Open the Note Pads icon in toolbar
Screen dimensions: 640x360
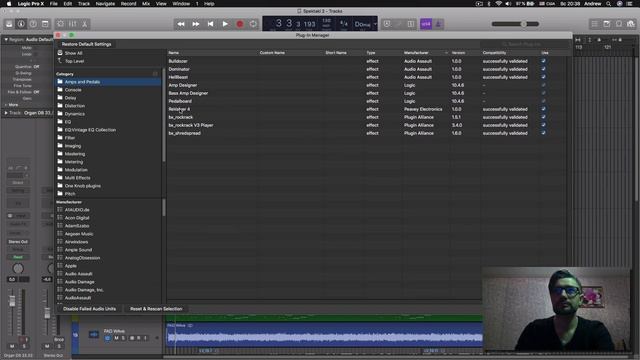[607, 24]
